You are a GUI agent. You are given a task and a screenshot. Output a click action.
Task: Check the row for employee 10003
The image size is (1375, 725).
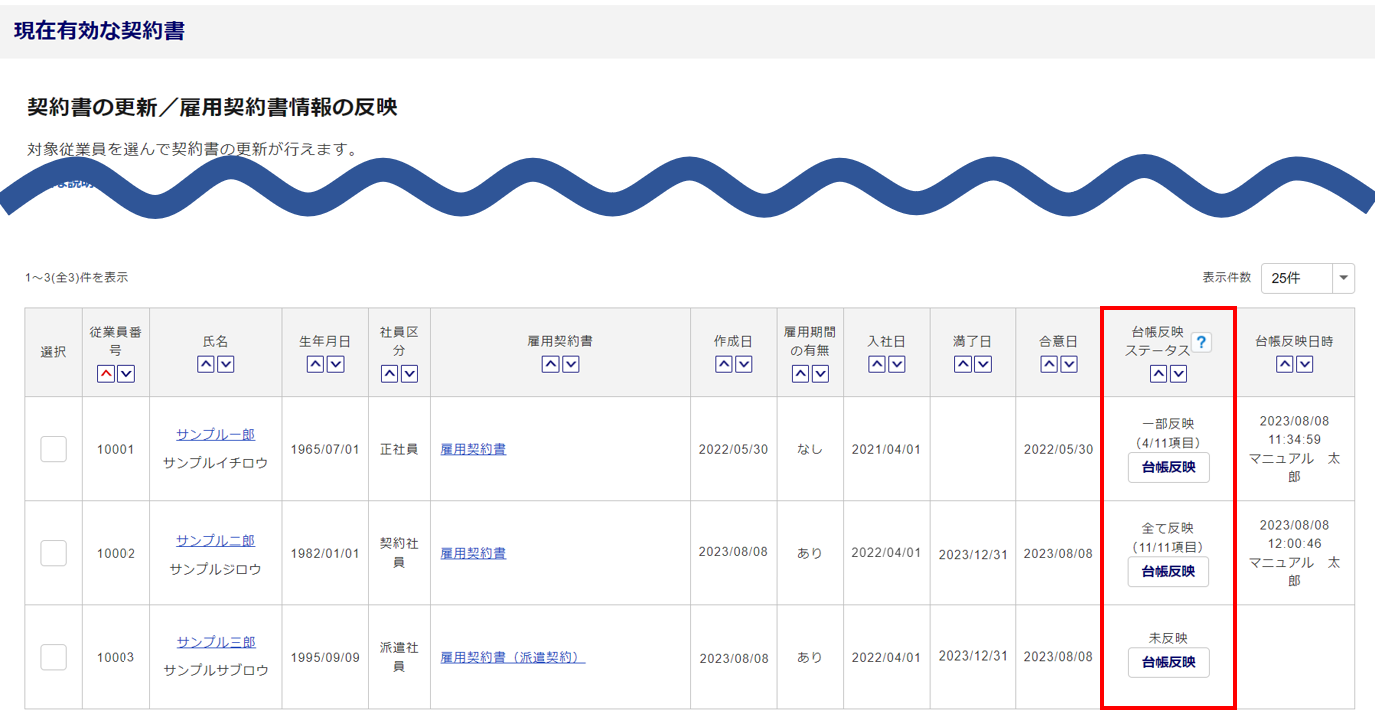tap(54, 657)
